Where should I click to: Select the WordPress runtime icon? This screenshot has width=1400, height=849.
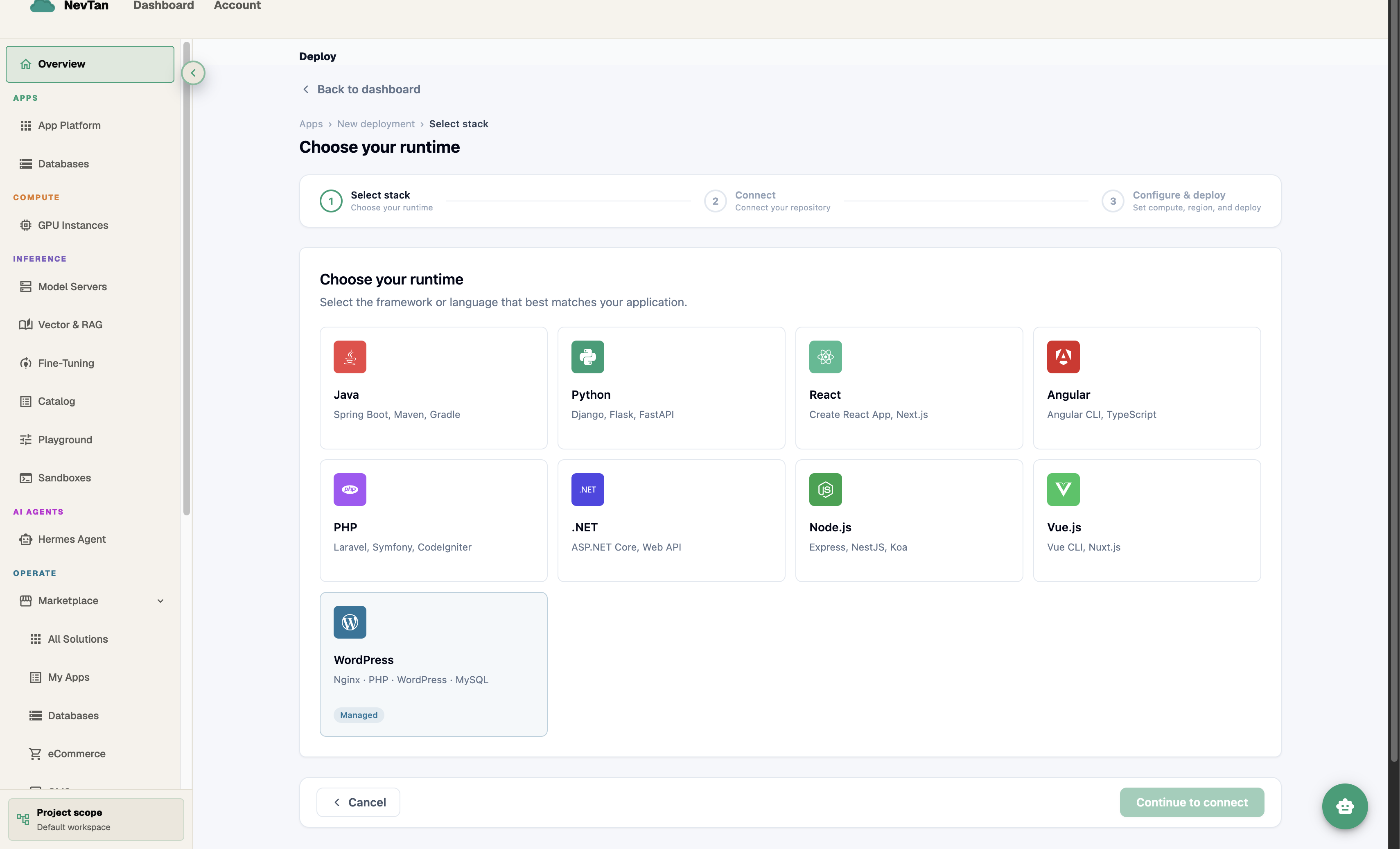[x=350, y=622]
